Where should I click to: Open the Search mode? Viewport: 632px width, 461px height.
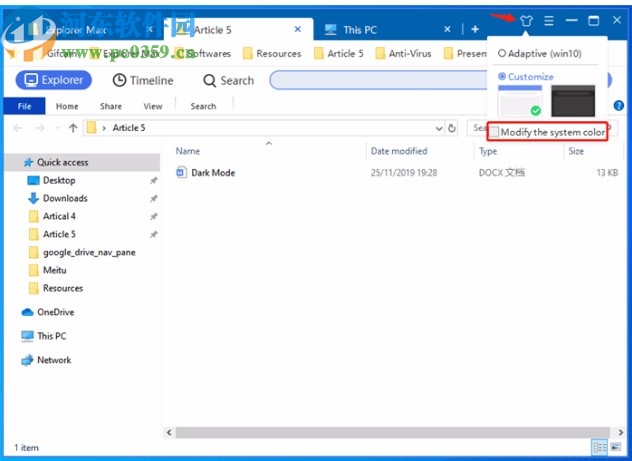229,81
